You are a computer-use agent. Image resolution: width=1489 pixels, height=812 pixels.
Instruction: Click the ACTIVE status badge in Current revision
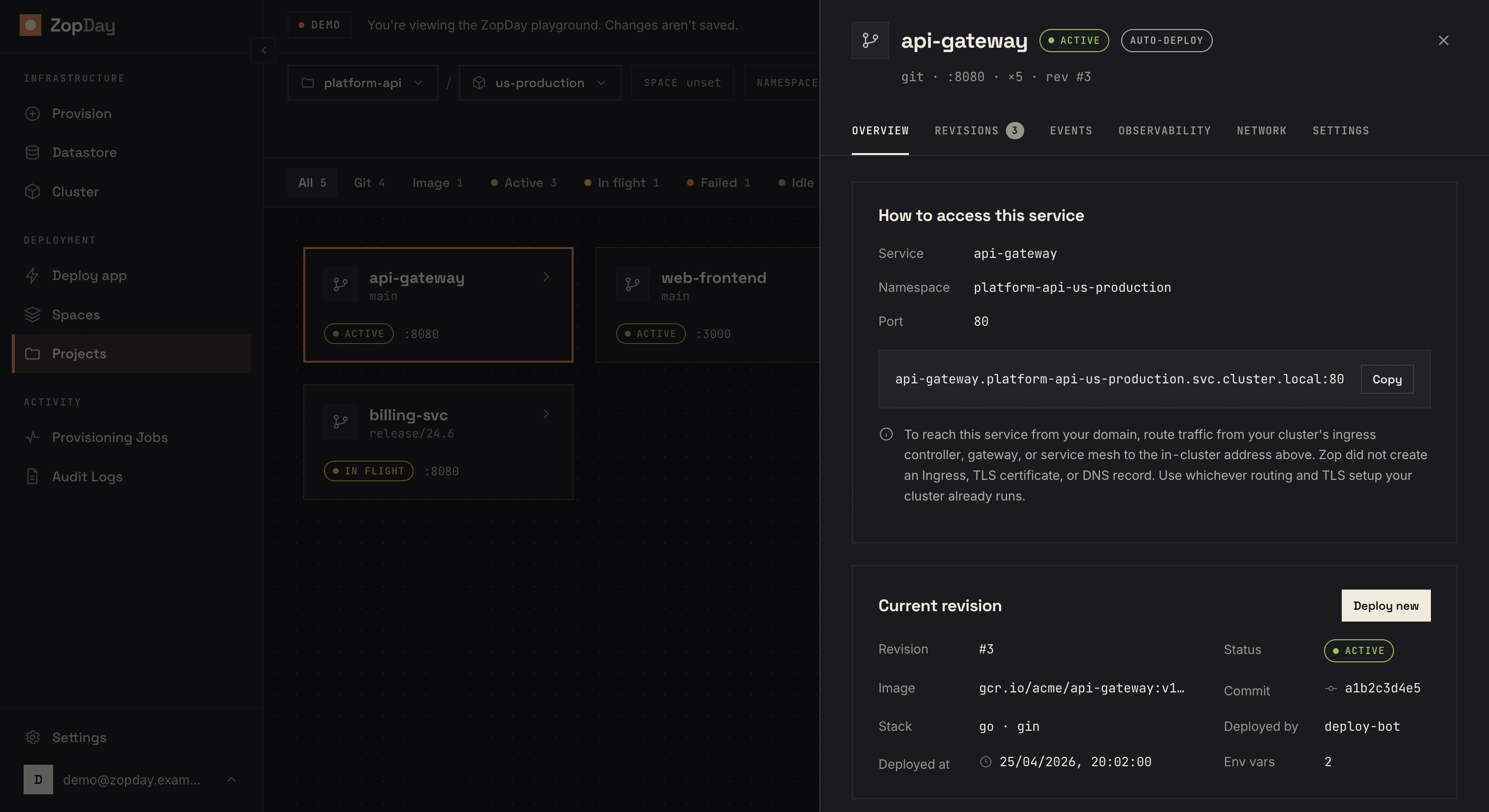click(1359, 650)
